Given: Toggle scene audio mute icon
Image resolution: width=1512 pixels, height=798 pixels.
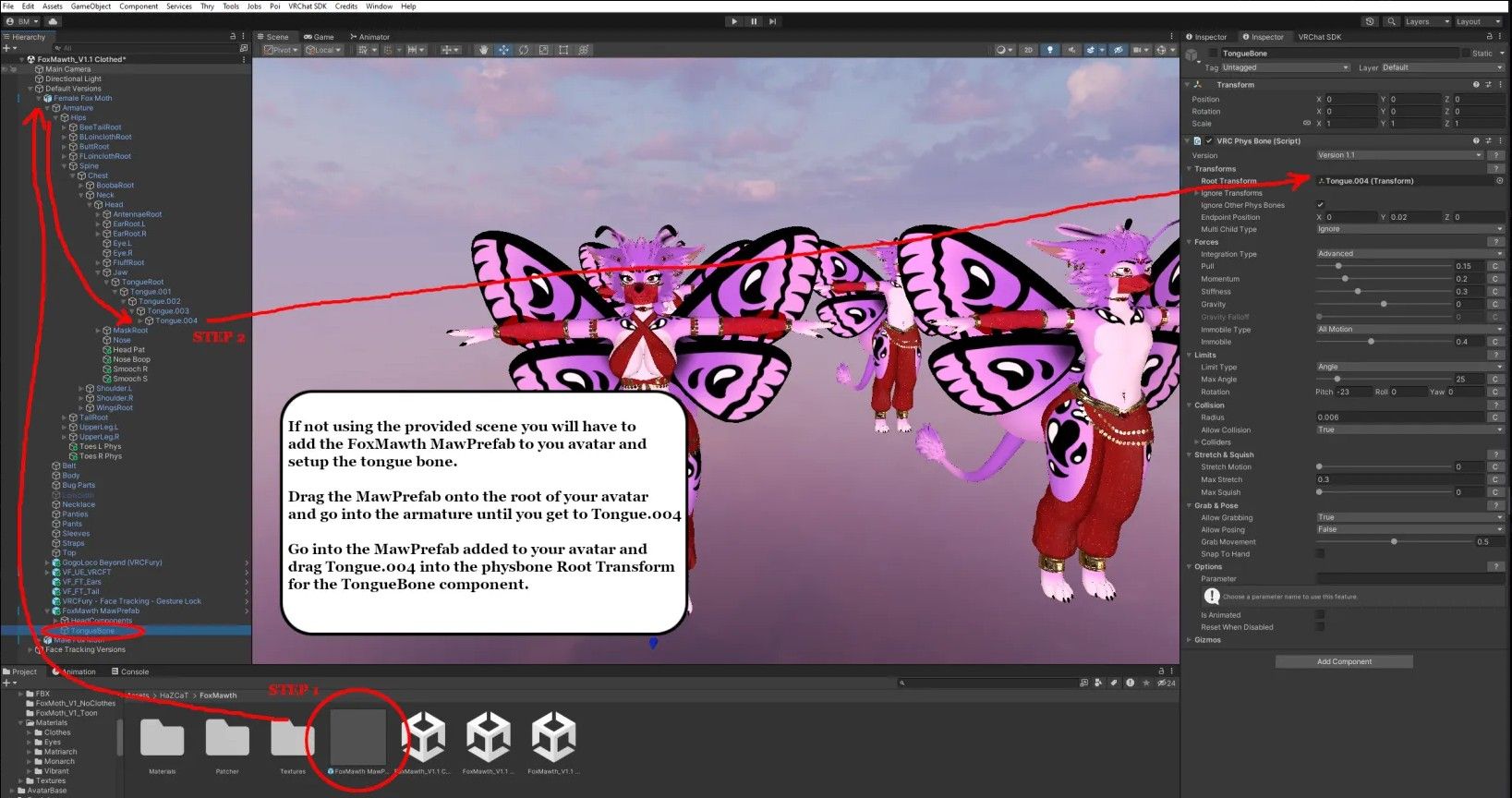Looking at the screenshot, I should click(x=1071, y=50).
